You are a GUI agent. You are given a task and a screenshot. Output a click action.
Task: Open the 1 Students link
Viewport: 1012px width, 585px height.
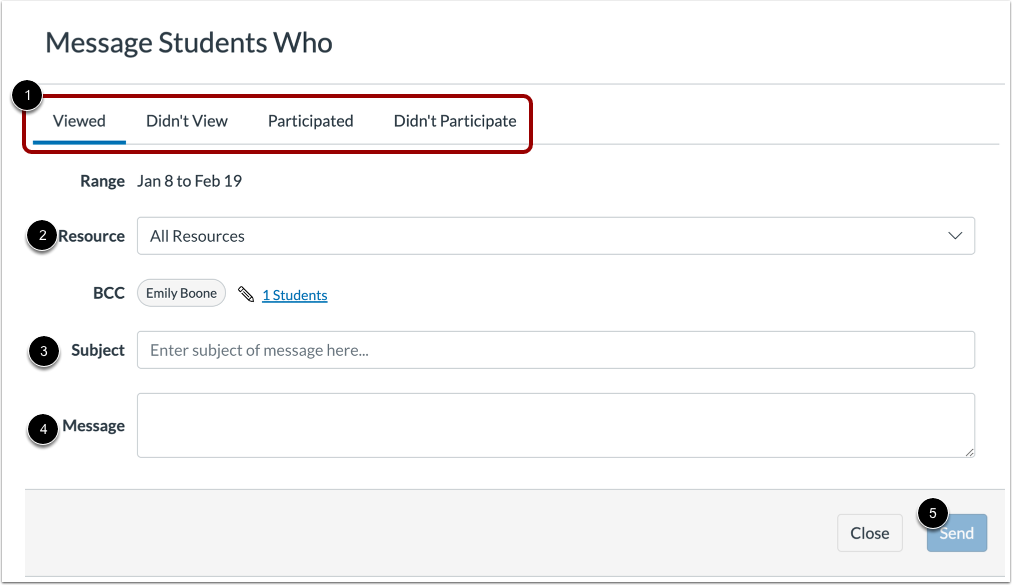pos(294,295)
